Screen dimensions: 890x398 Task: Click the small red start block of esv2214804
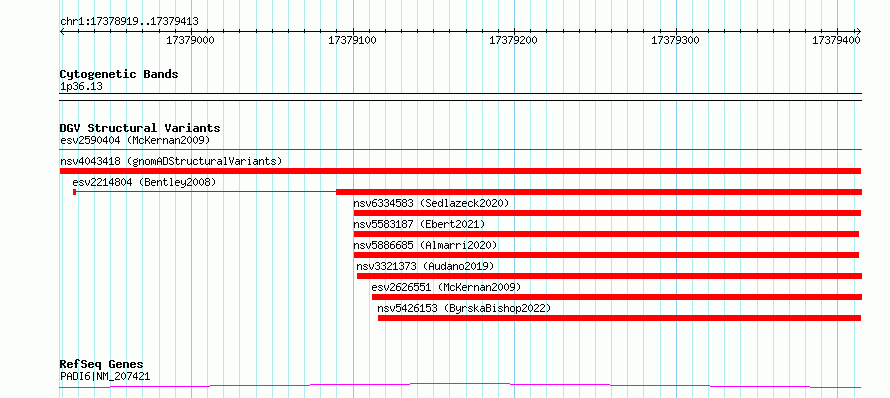coord(74,192)
